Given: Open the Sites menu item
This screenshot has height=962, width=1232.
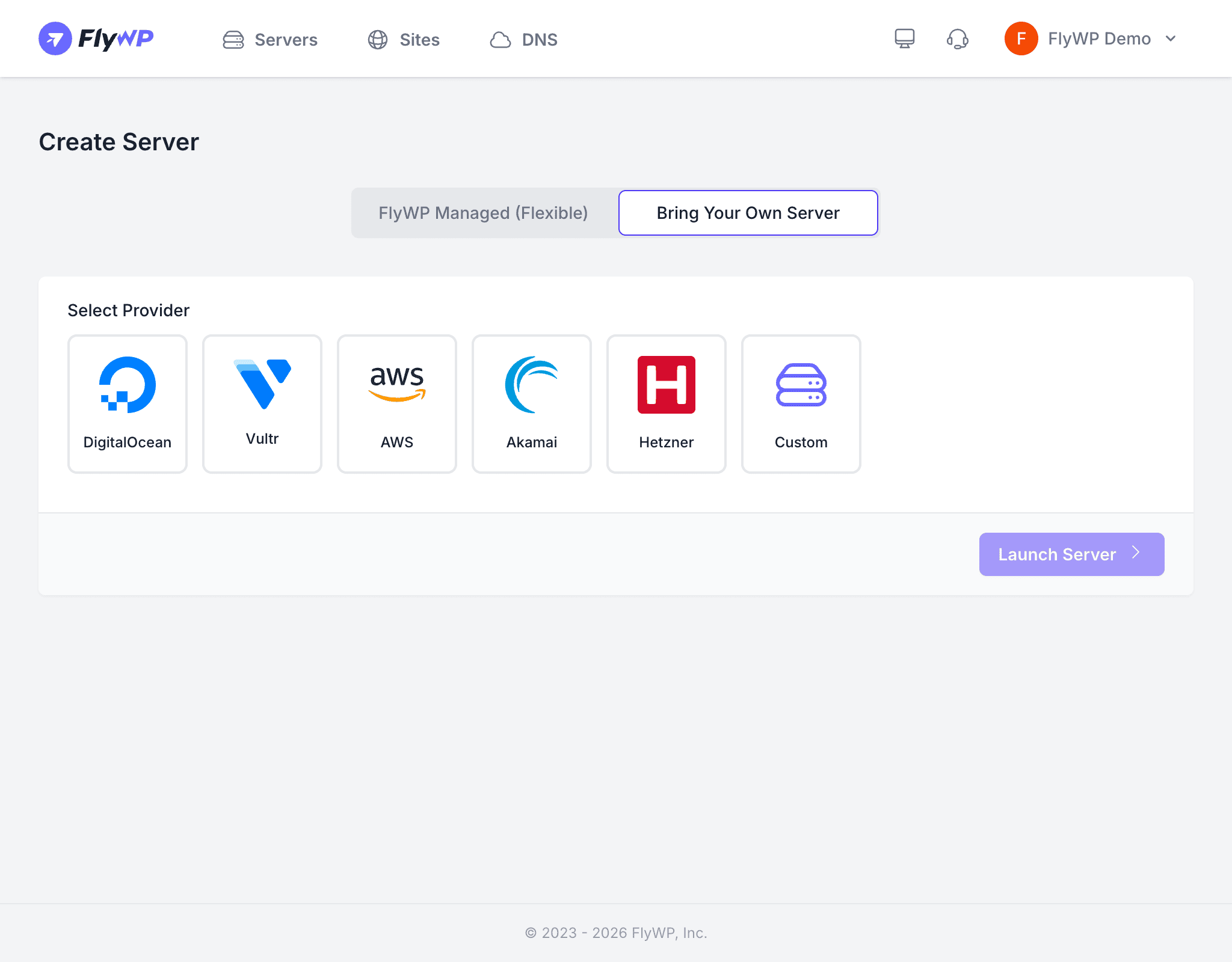Looking at the screenshot, I should click(404, 40).
